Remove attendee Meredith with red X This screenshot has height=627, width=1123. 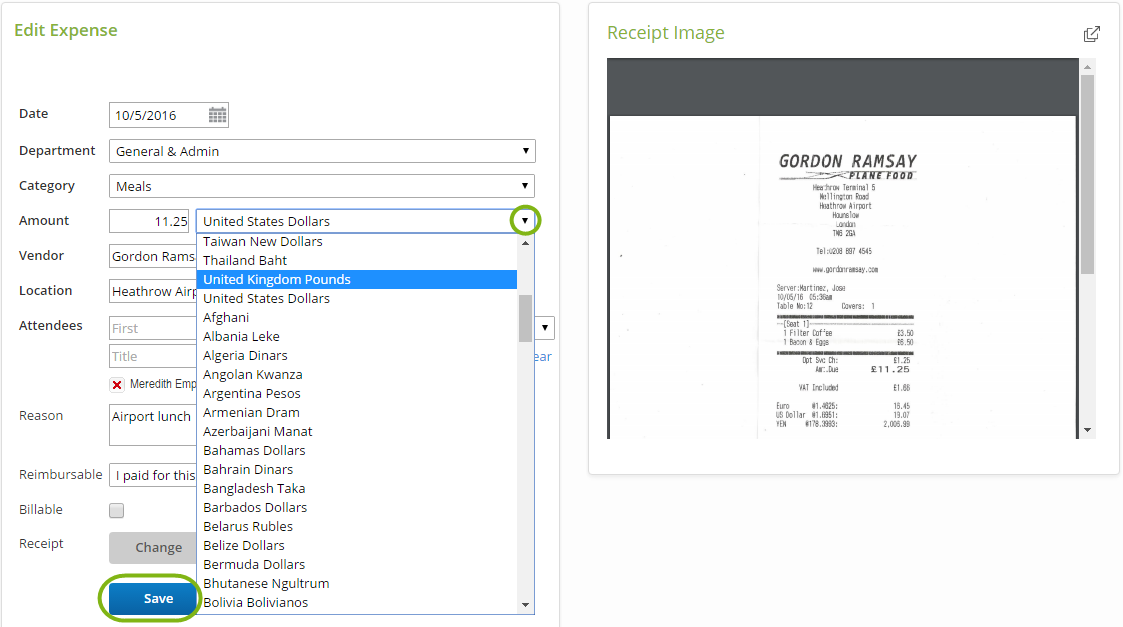click(x=117, y=385)
